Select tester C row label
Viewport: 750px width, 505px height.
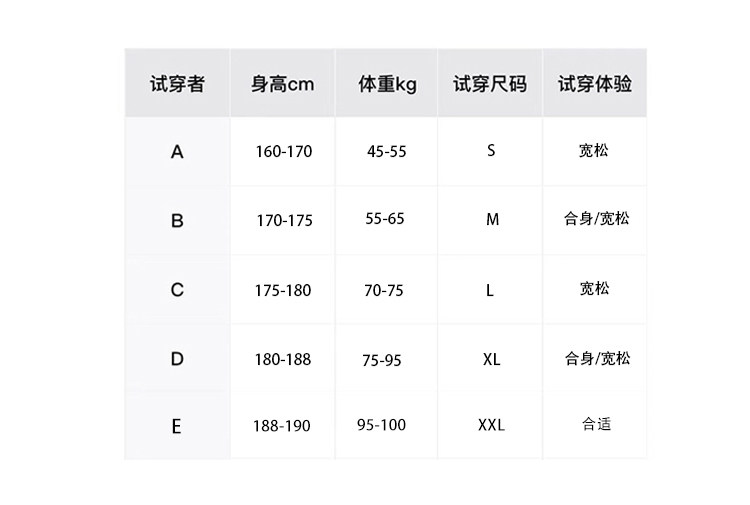(x=177, y=290)
